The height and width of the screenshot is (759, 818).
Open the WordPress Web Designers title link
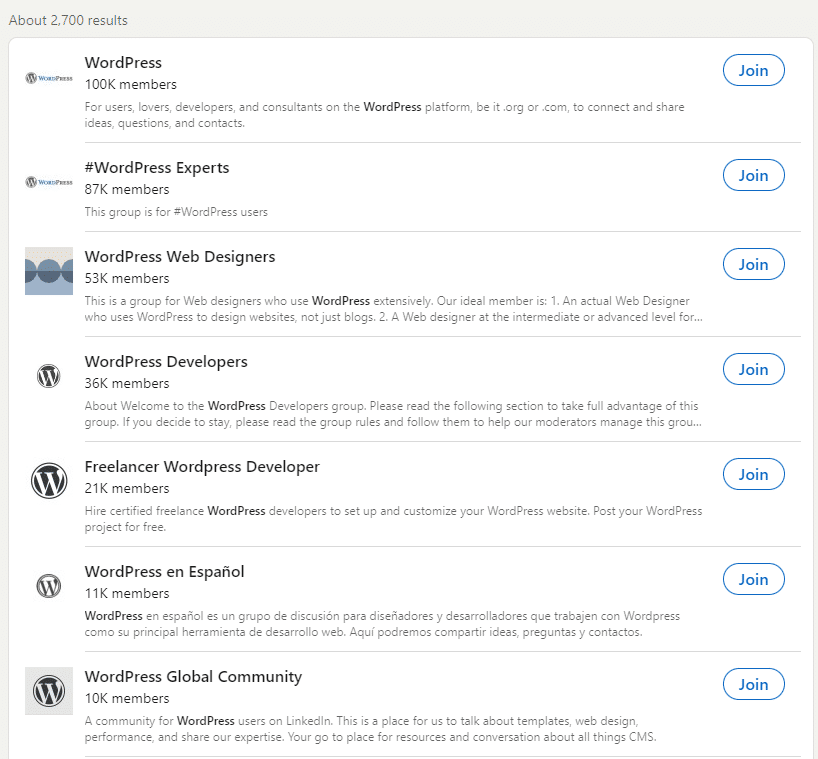180,257
